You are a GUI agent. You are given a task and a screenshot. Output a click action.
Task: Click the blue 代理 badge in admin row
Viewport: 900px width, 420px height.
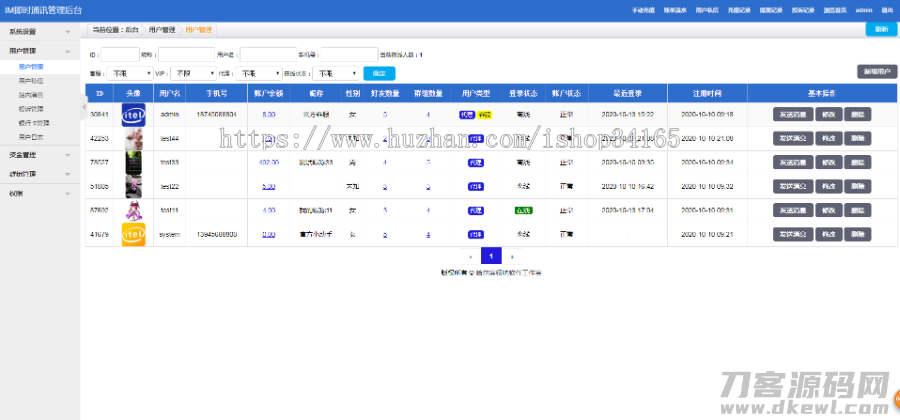click(466, 115)
